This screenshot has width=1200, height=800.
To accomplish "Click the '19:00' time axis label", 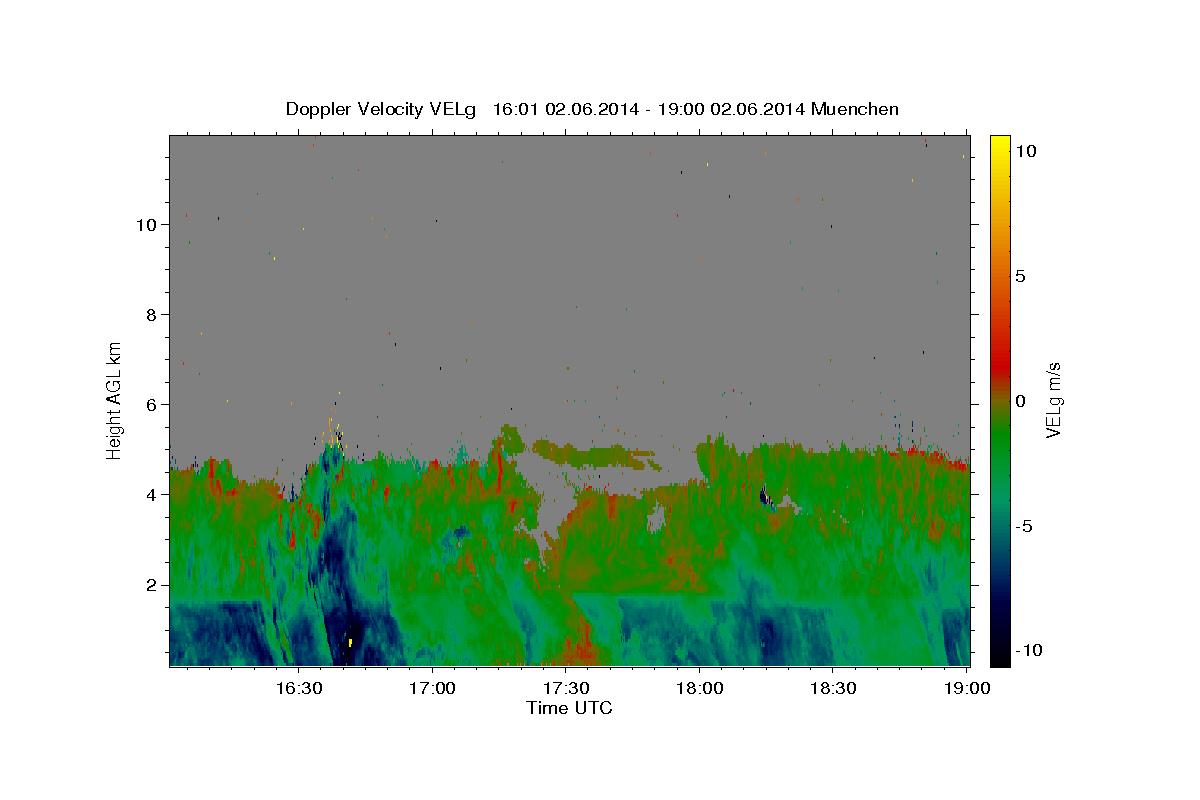I will coord(966,688).
